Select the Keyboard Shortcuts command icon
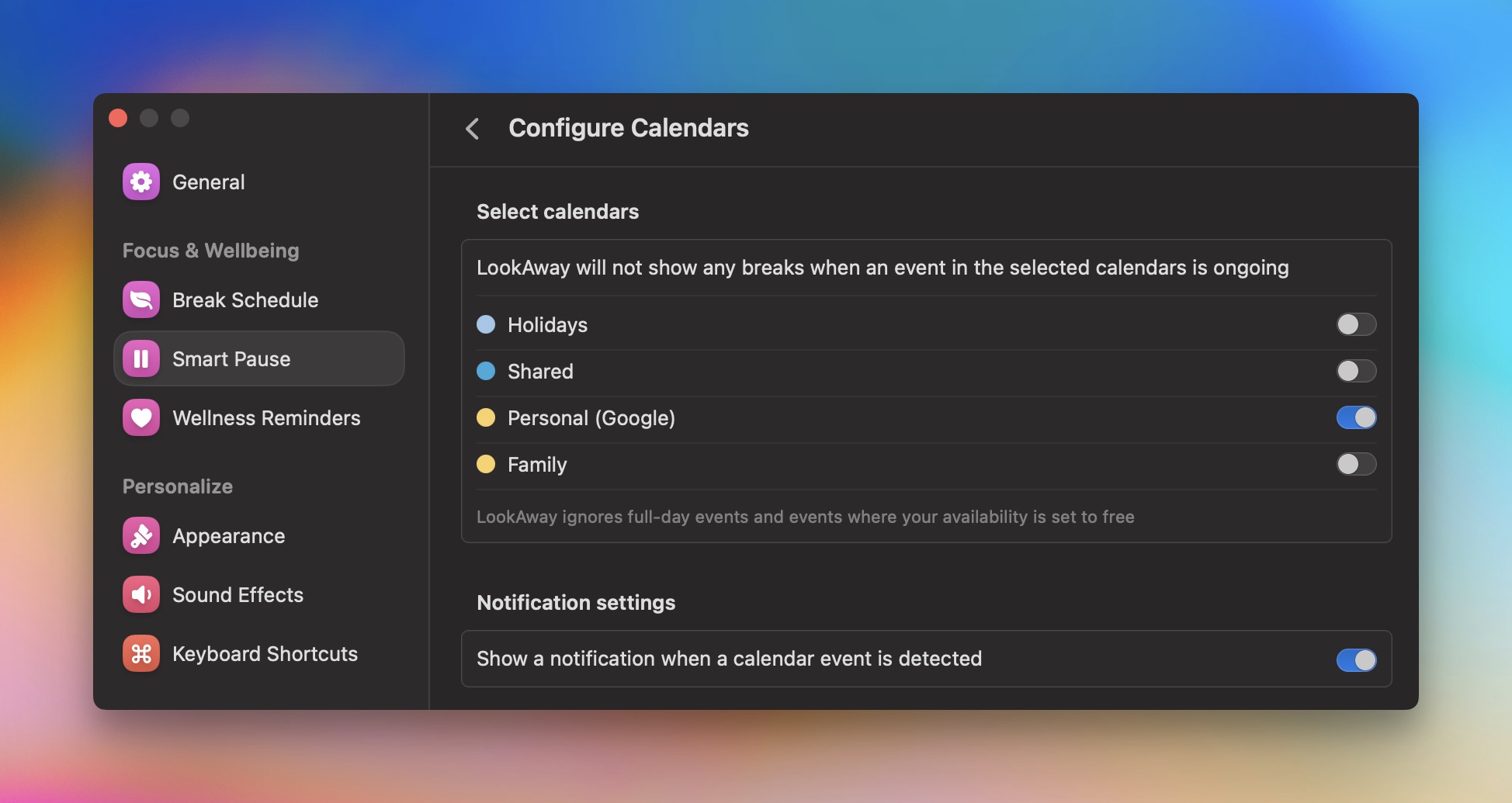The width and height of the screenshot is (1512, 803). [x=140, y=653]
